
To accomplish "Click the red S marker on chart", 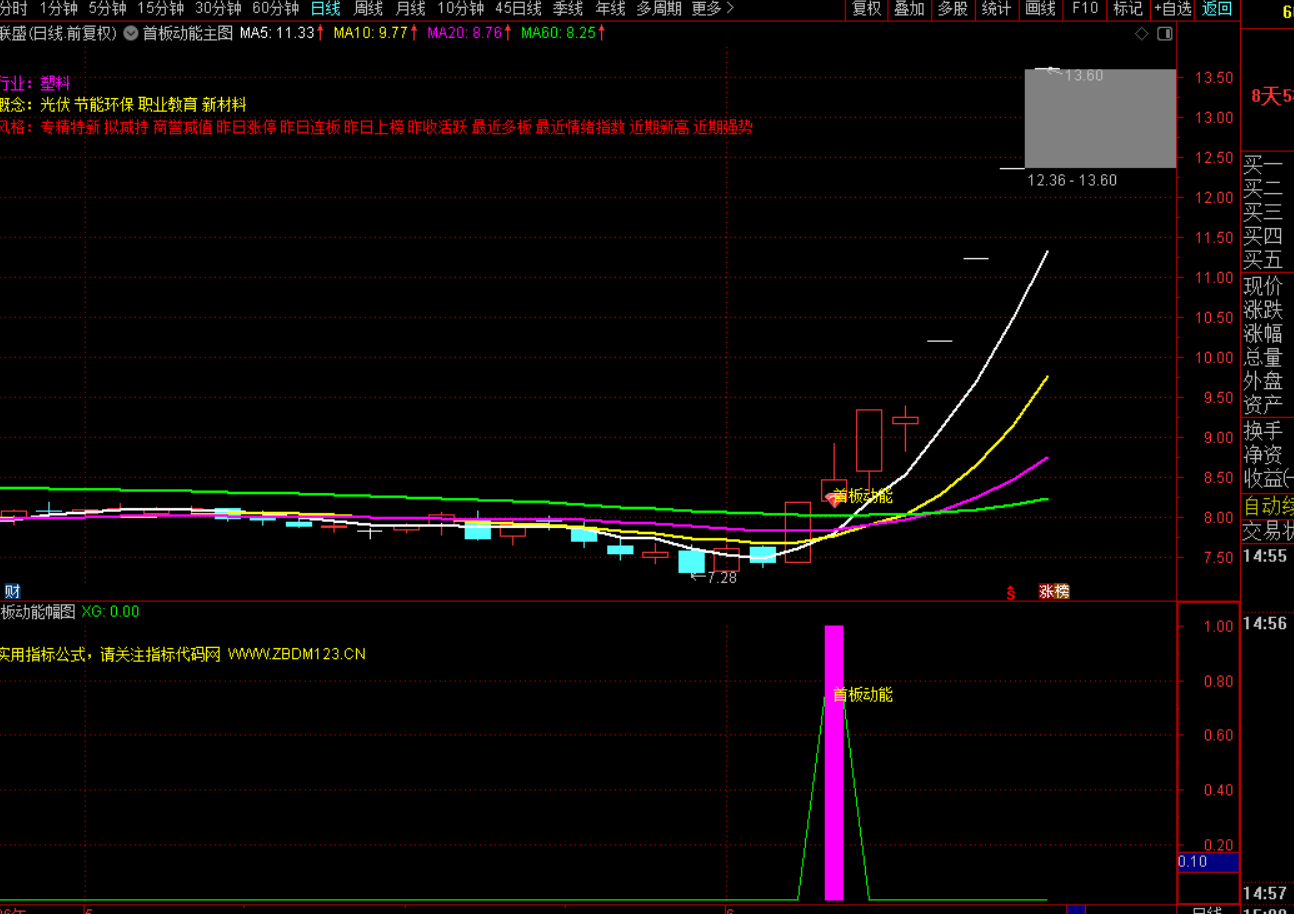I will tap(1010, 592).
